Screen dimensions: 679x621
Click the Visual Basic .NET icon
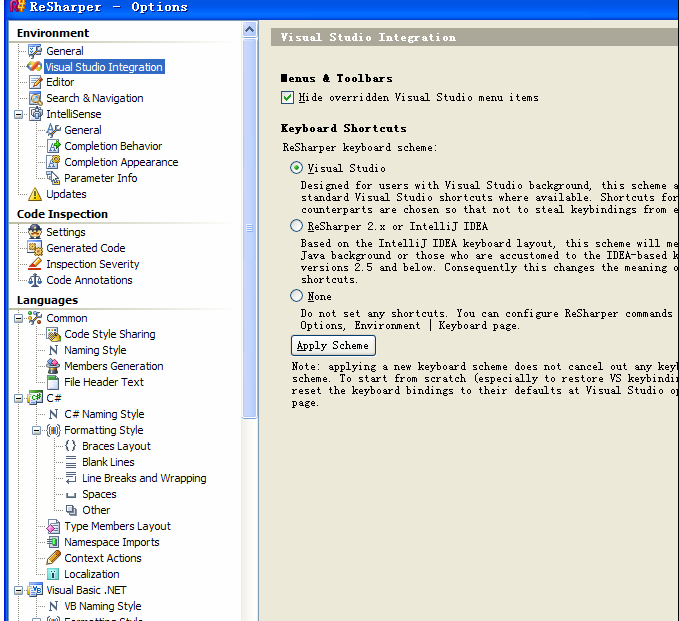pyautogui.click(x=35, y=590)
